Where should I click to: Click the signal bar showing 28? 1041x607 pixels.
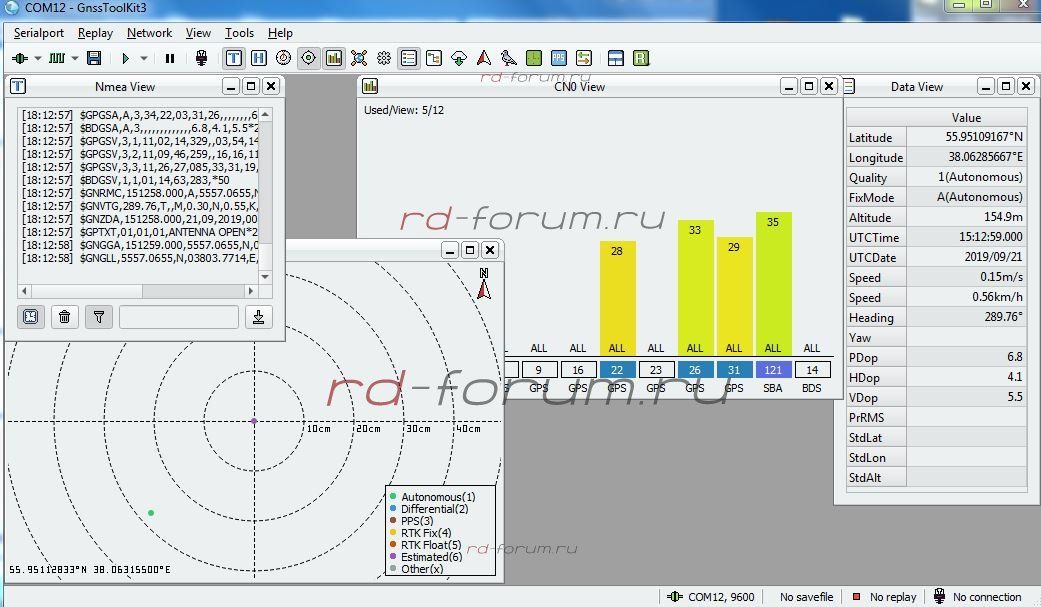coord(617,298)
